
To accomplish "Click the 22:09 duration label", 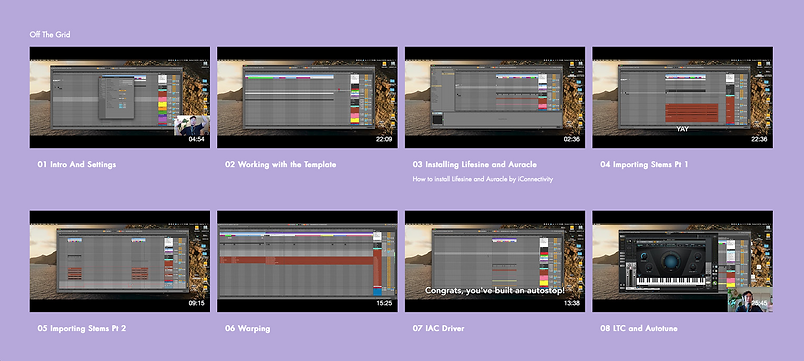I will click(384, 139).
